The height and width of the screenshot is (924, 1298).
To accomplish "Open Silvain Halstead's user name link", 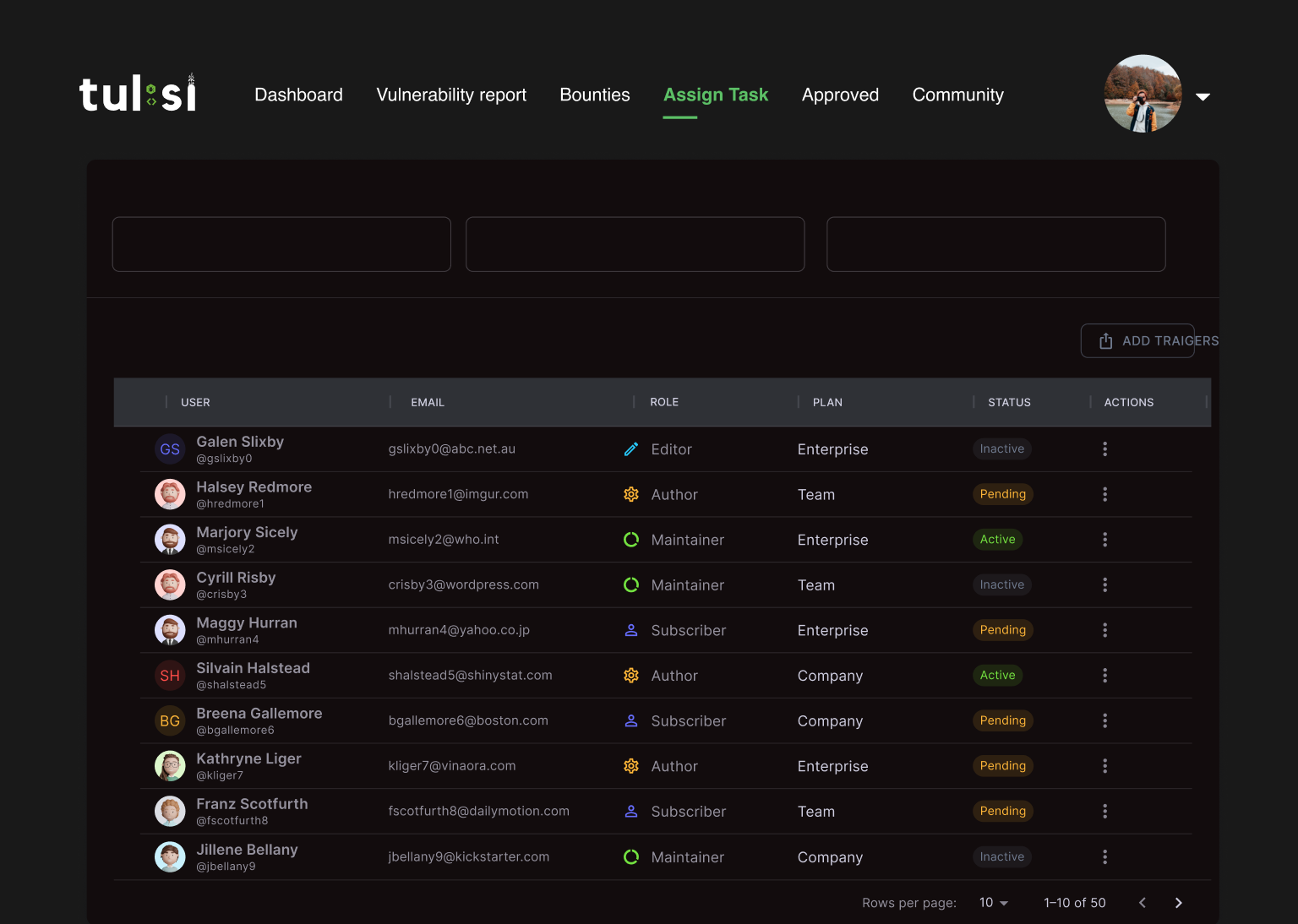I will (x=253, y=668).
